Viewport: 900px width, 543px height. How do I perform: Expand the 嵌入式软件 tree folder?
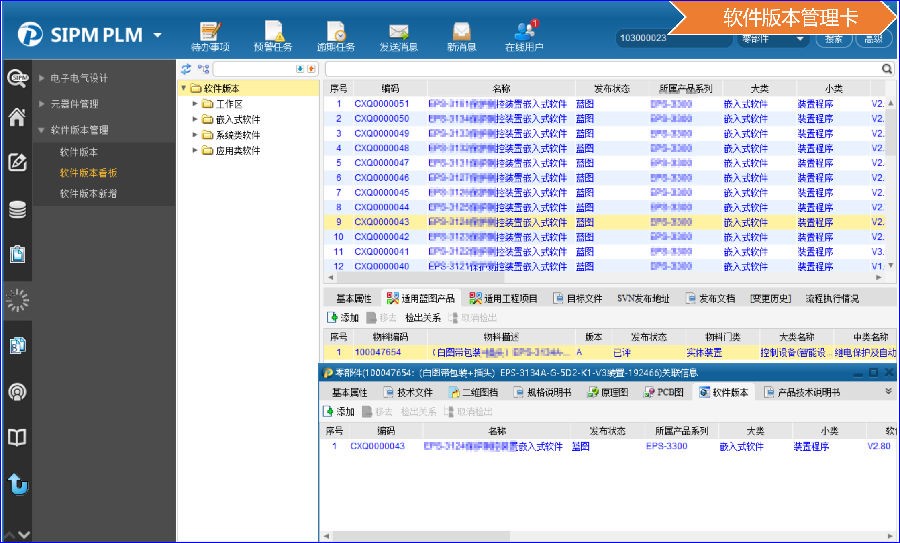pos(195,120)
